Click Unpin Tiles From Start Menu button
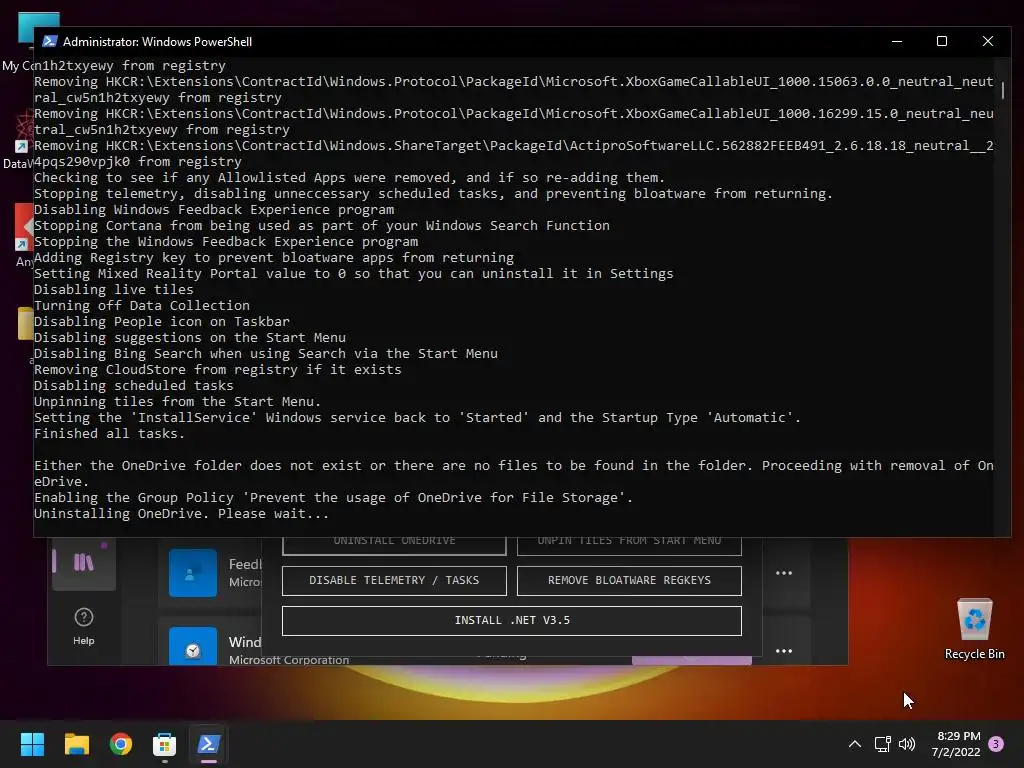This screenshot has height=768, width=1024. pyautogui.click(x=629, y=545)
